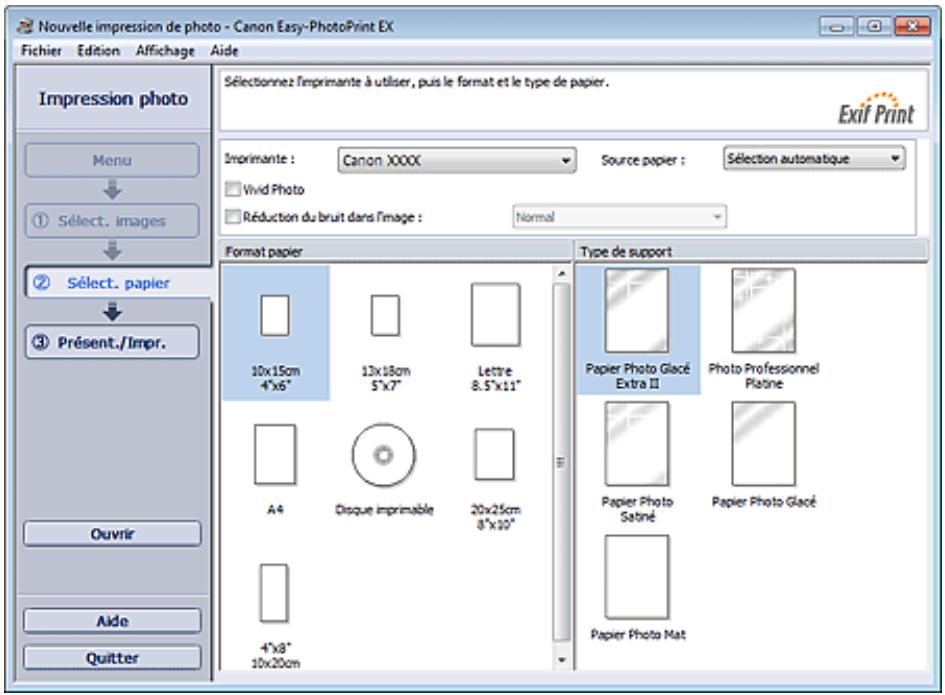Screen dimensions: 945x695
Task: Open the Edition menu
Action: point(98,51)
